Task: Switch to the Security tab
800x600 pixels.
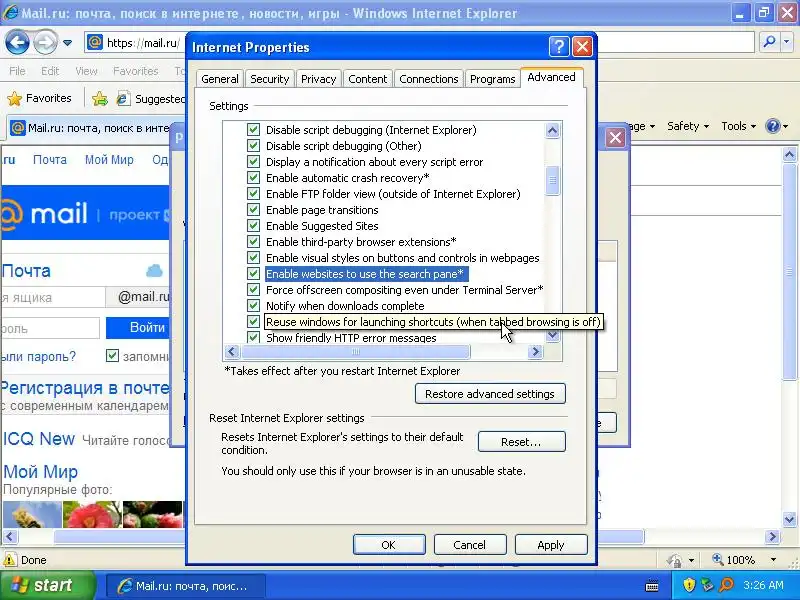Action: coord(269,79)
